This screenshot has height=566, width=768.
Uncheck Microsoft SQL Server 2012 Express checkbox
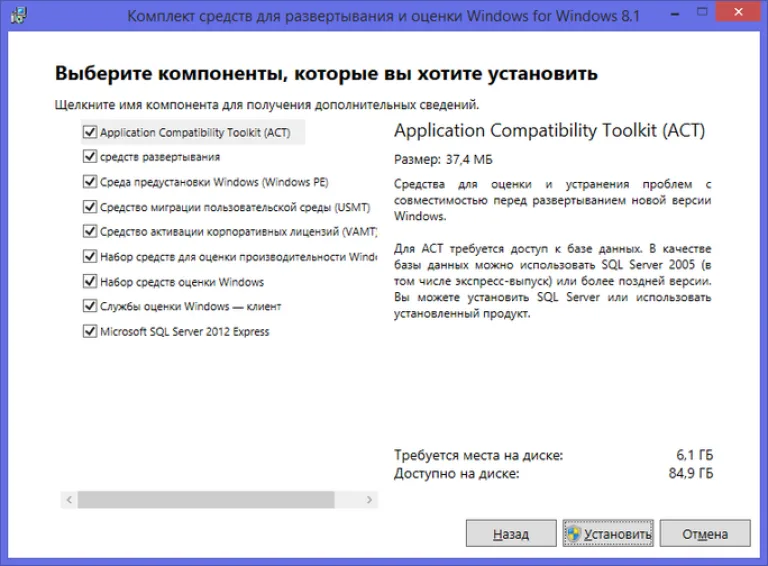coord(90,331)
